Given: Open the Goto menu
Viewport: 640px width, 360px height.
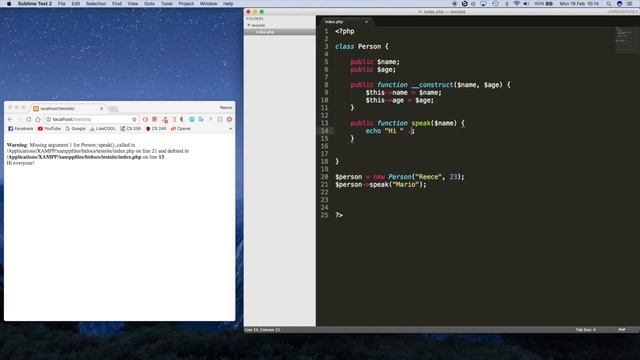Looking at the screenshot, I should [149, 4].
